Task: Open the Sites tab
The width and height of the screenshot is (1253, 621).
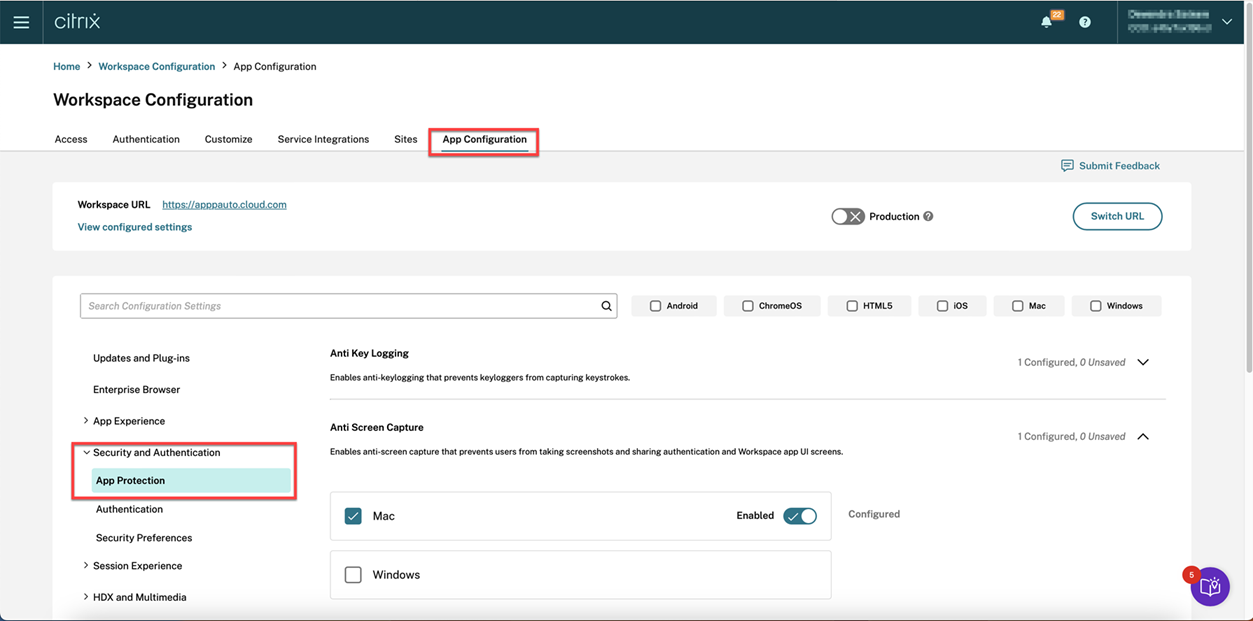Action: [x=405, y=139]
